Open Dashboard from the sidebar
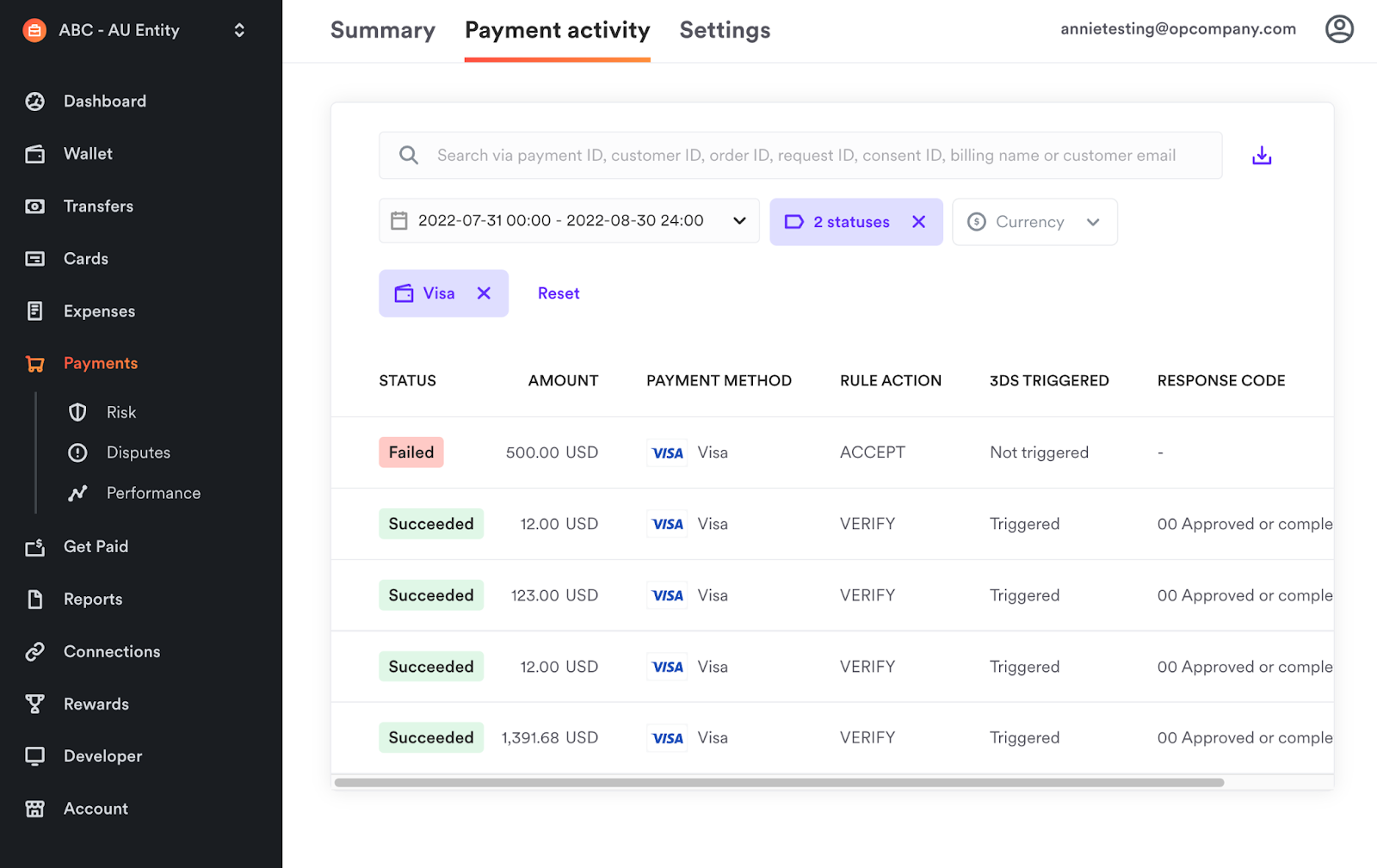This screenshot has width=1377, height=868. tap(104, 102)
